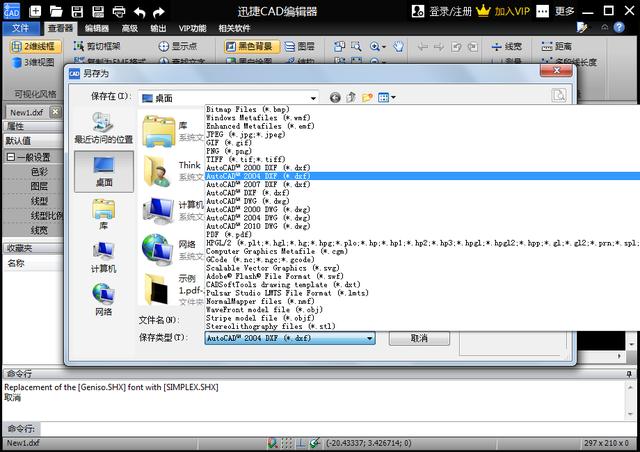The width and height of the screenshot is (640, 452).
Task: Switch to the Output tab
Action: [158, 29]
